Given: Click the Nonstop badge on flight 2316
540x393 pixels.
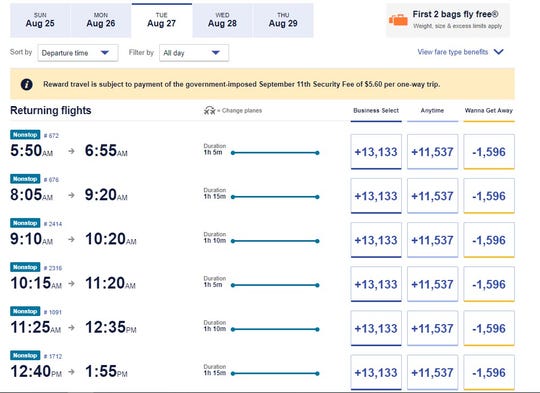Looking at the screenshot, I should pos(25,267).
